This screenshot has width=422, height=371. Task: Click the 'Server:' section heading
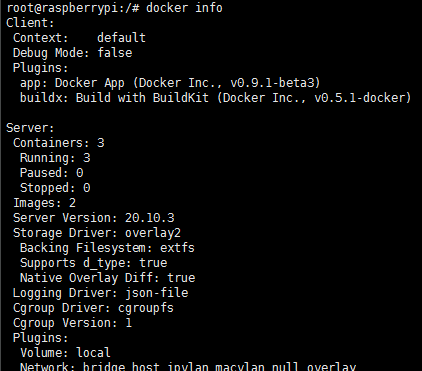(30, 128)
